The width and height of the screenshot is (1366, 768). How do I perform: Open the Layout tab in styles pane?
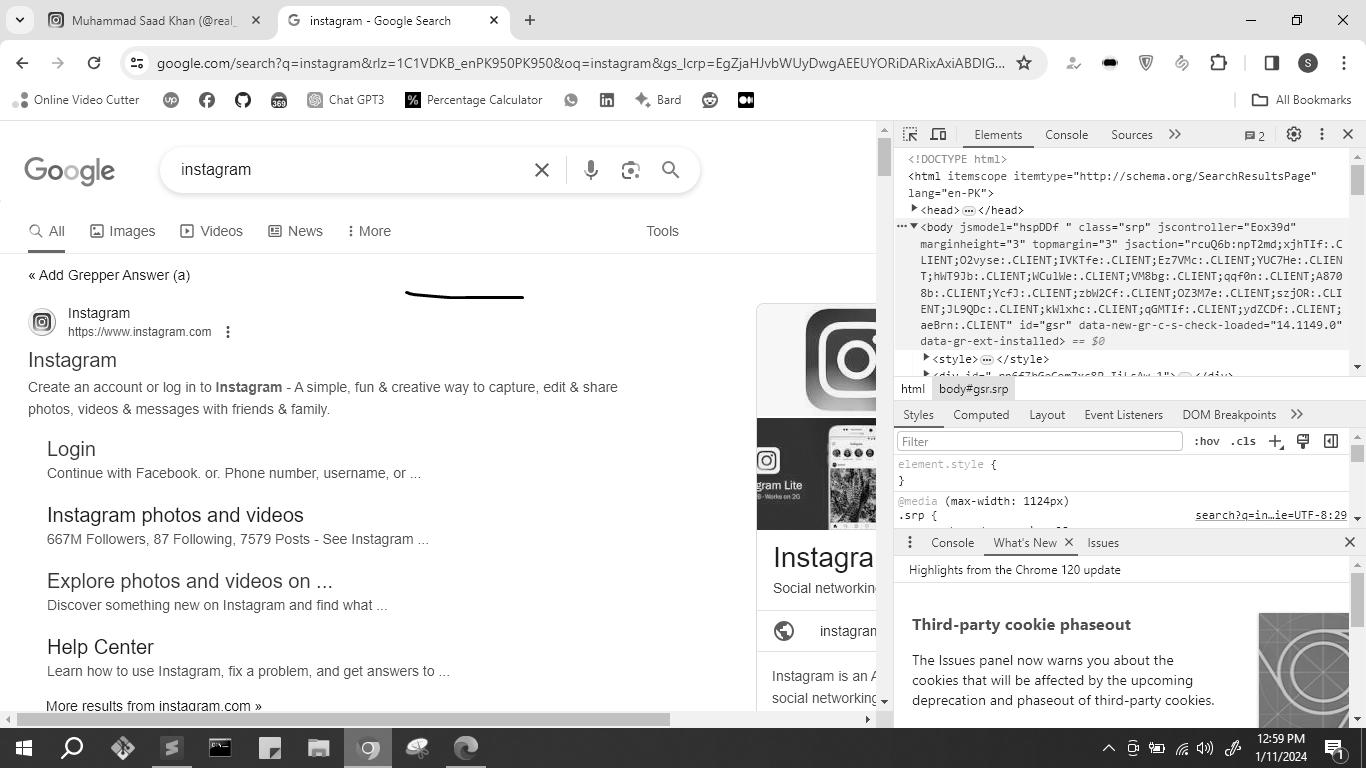1047,415
